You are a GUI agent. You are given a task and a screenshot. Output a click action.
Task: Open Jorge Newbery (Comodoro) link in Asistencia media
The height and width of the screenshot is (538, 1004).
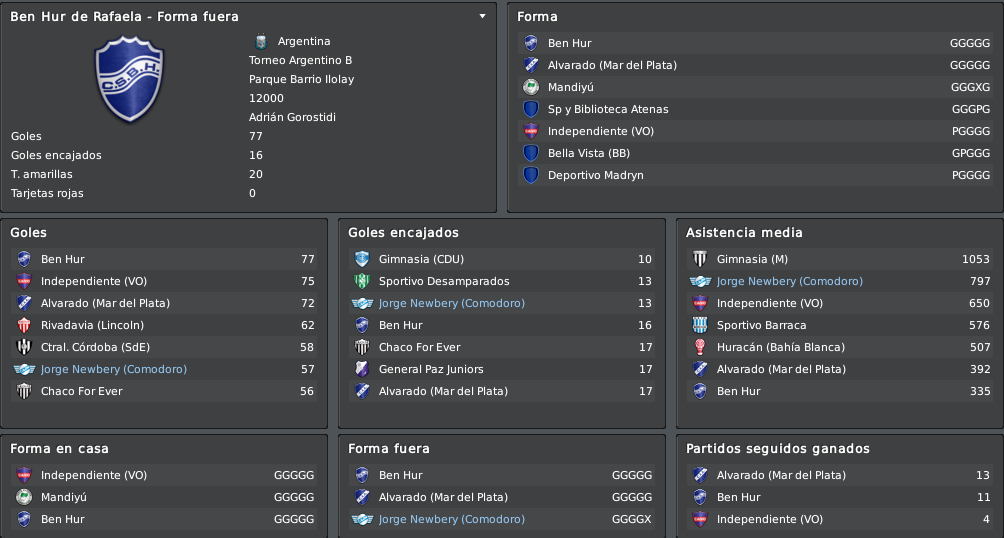click(789, 281)
